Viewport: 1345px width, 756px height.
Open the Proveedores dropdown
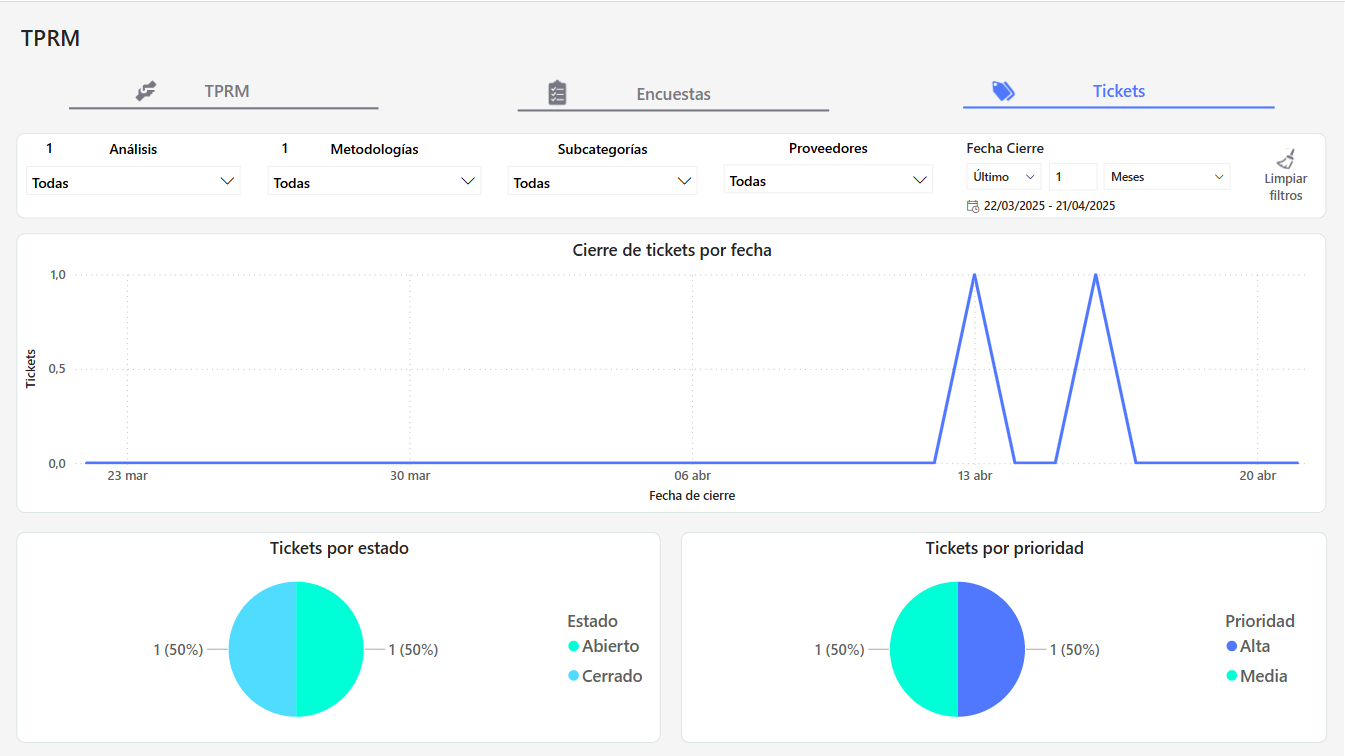click(828, 181)
